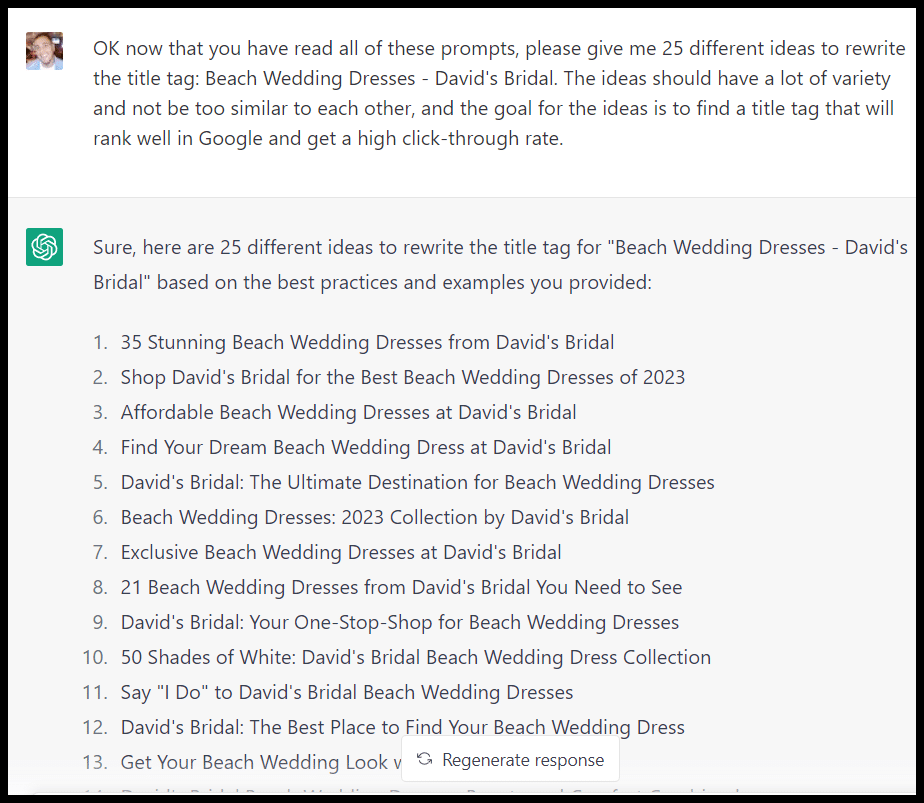Select the Exclusive Beach Wedding Dresses idea

coord(341,552)
